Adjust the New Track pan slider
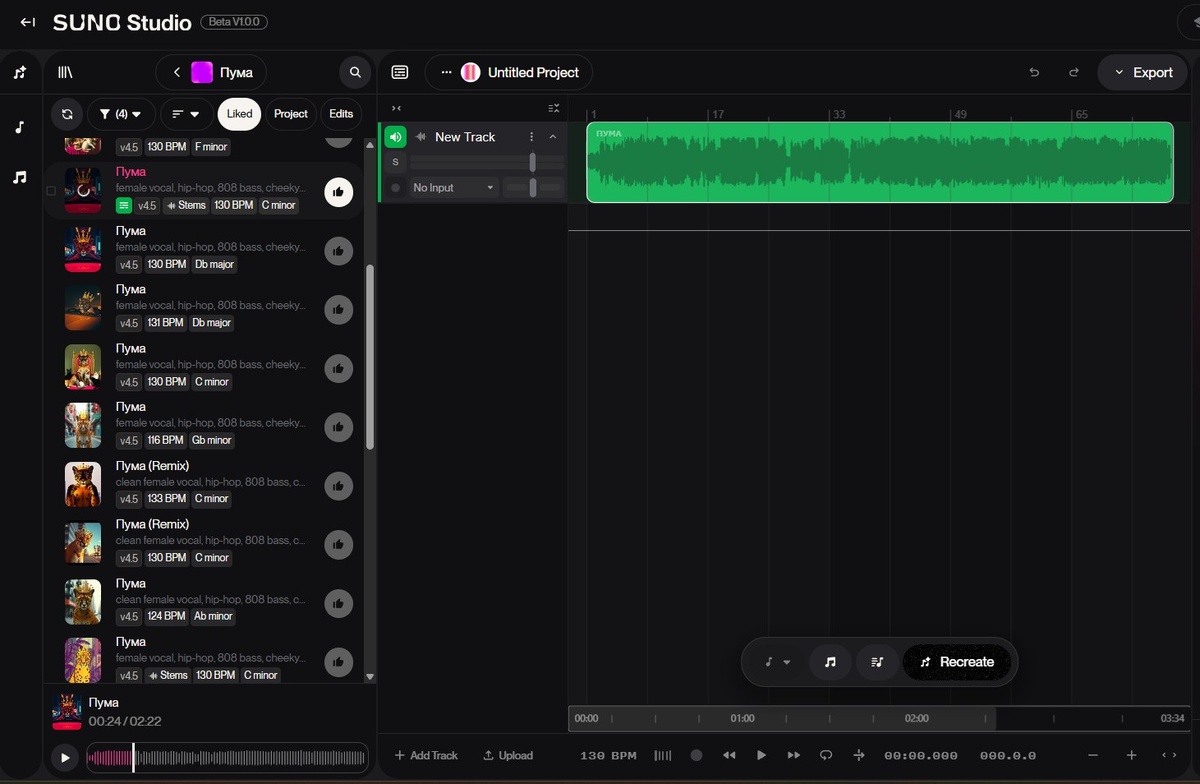The image size is (1200, 784). coord(533,187)
